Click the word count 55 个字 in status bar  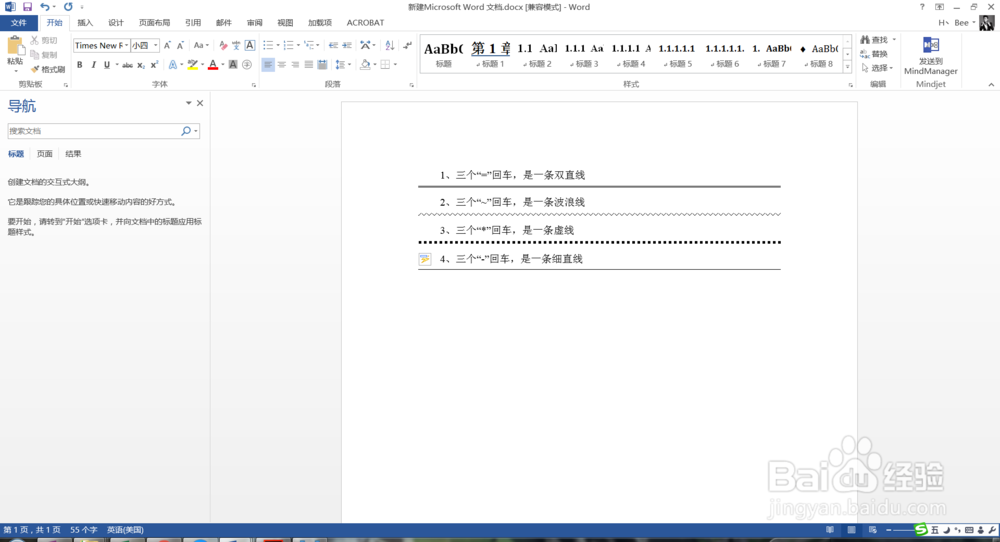click(84, 530)
